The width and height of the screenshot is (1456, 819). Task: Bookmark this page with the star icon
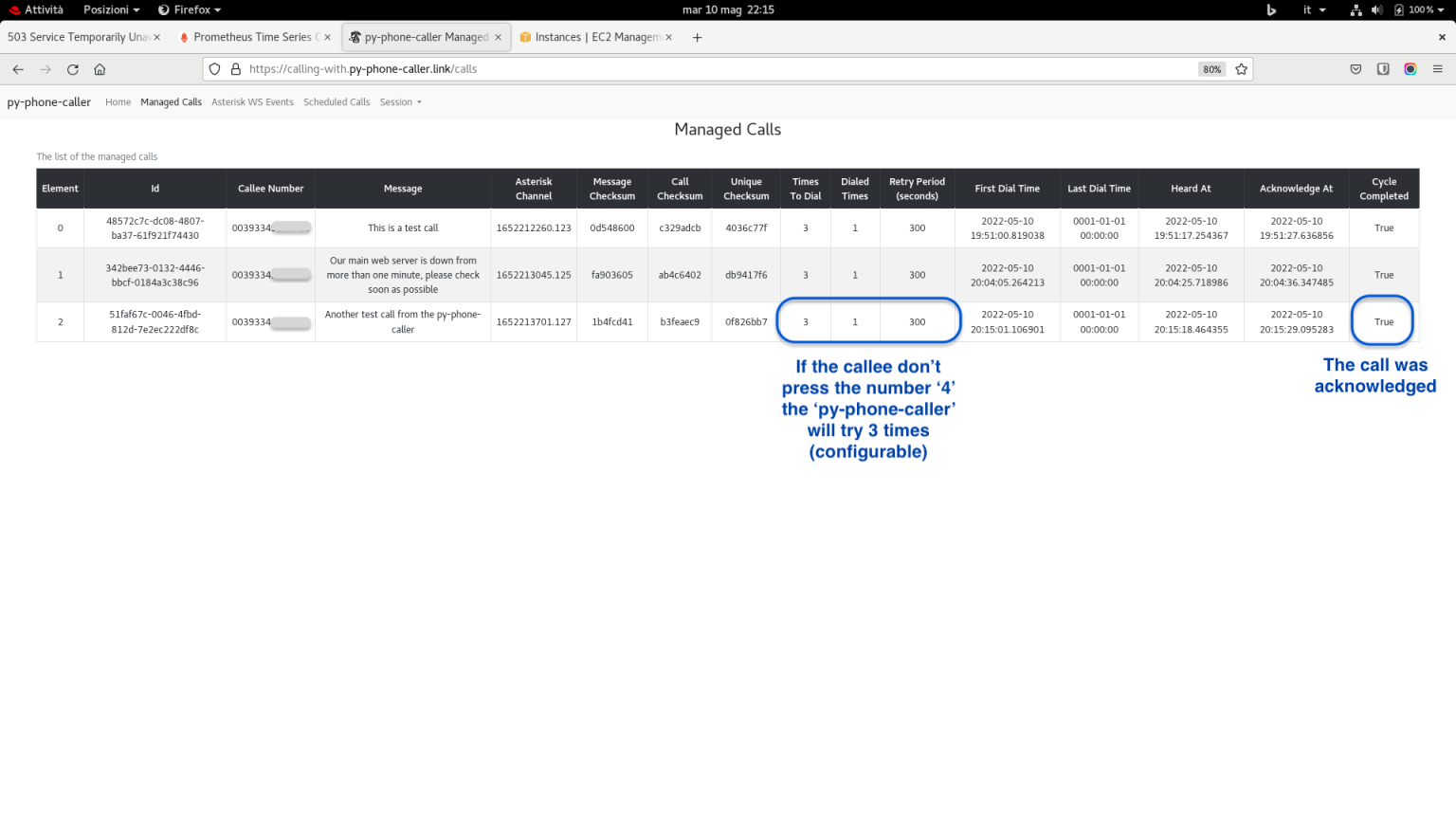click(1241, 69)
